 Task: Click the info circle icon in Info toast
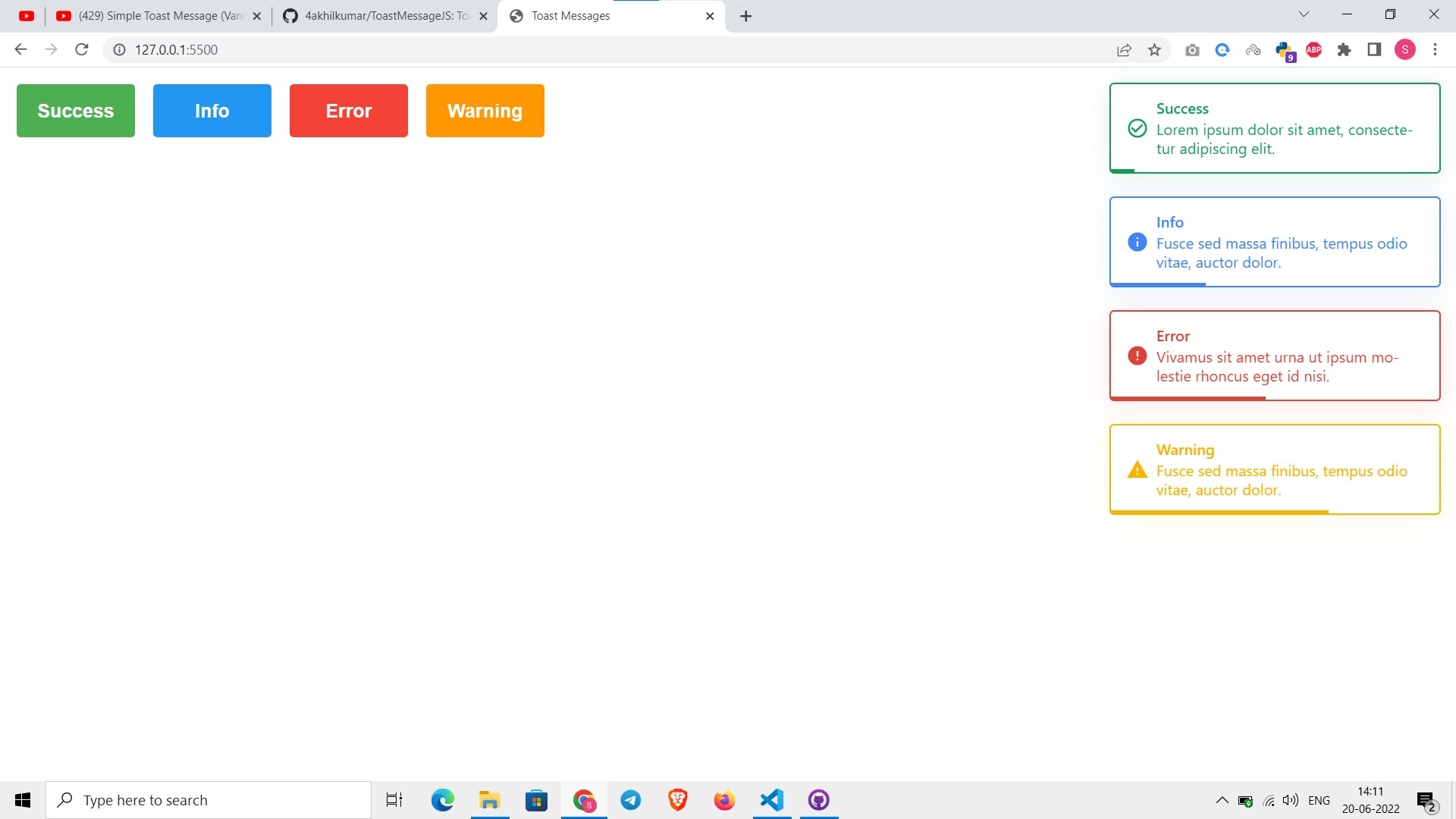(1137, 242)
